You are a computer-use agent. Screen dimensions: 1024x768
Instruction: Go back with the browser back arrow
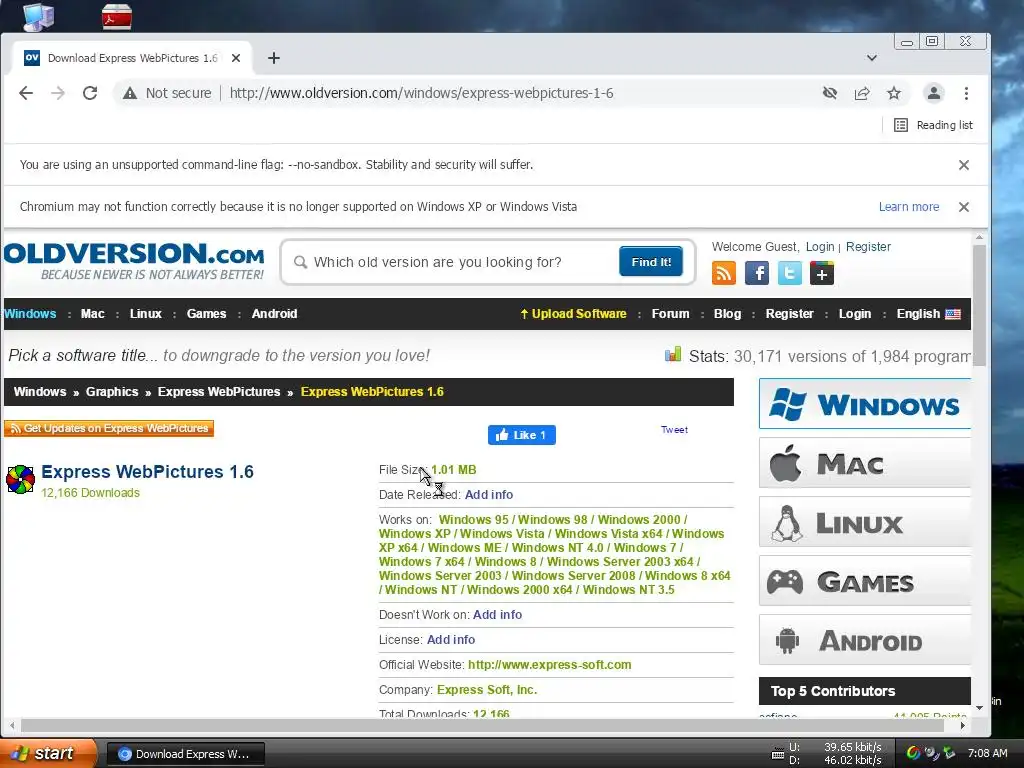(x=25, y=93)
